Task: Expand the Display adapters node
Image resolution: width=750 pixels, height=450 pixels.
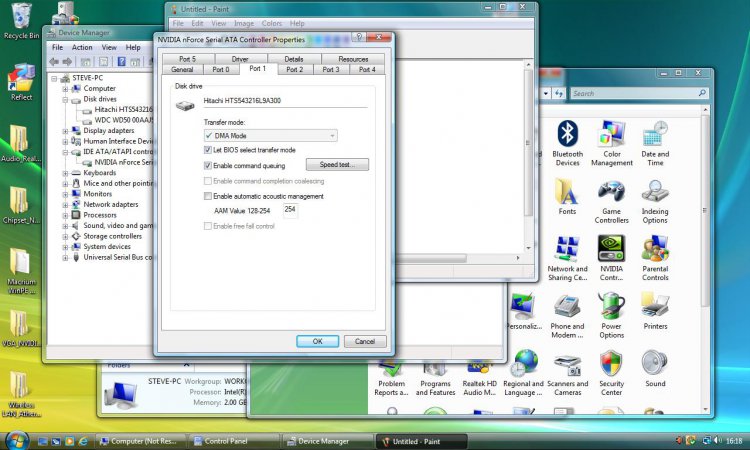Action: tap(65, 131)
